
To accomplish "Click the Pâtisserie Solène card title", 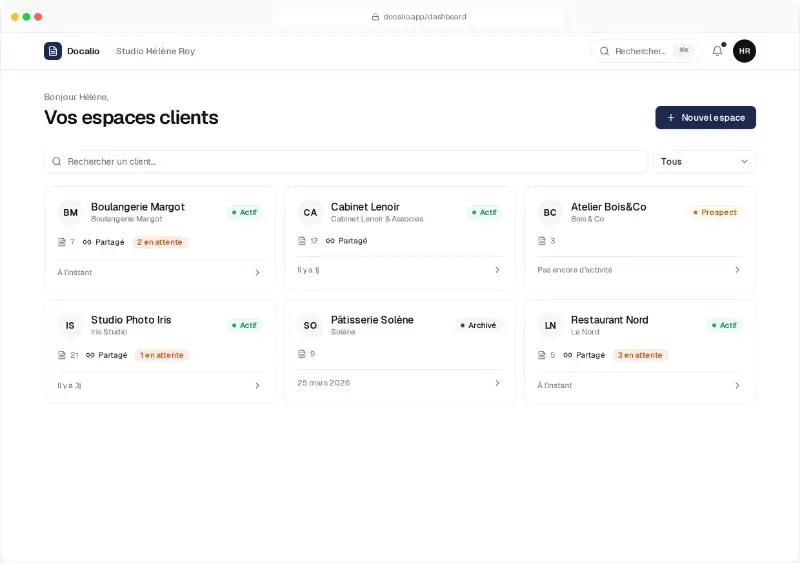I will (372, 320).
